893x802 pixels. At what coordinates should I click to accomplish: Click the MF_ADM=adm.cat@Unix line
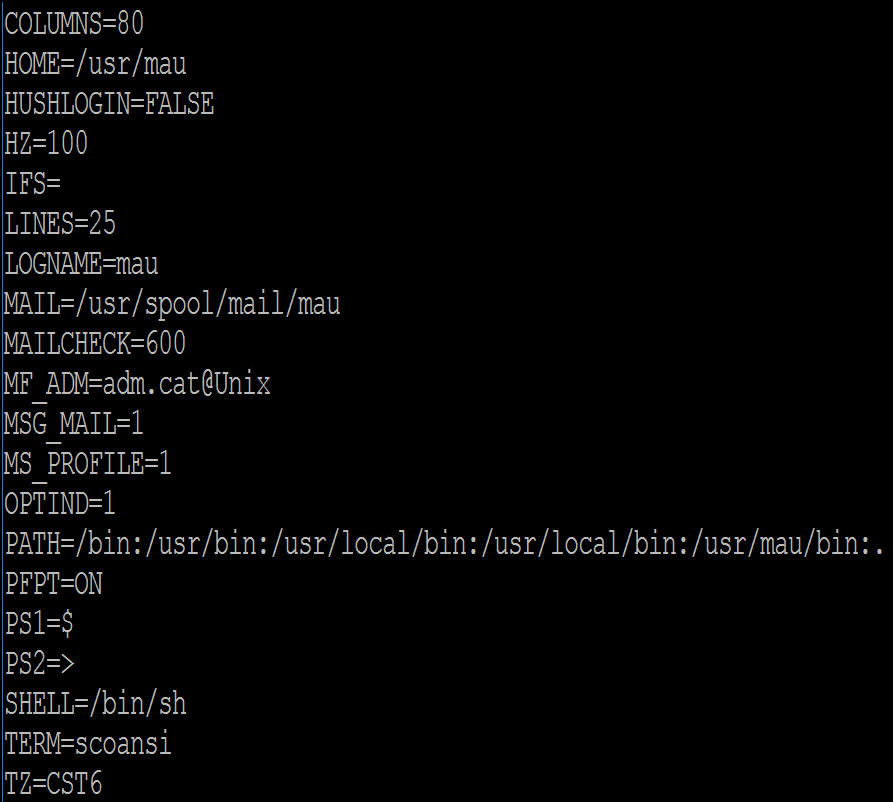click(137, 384)
